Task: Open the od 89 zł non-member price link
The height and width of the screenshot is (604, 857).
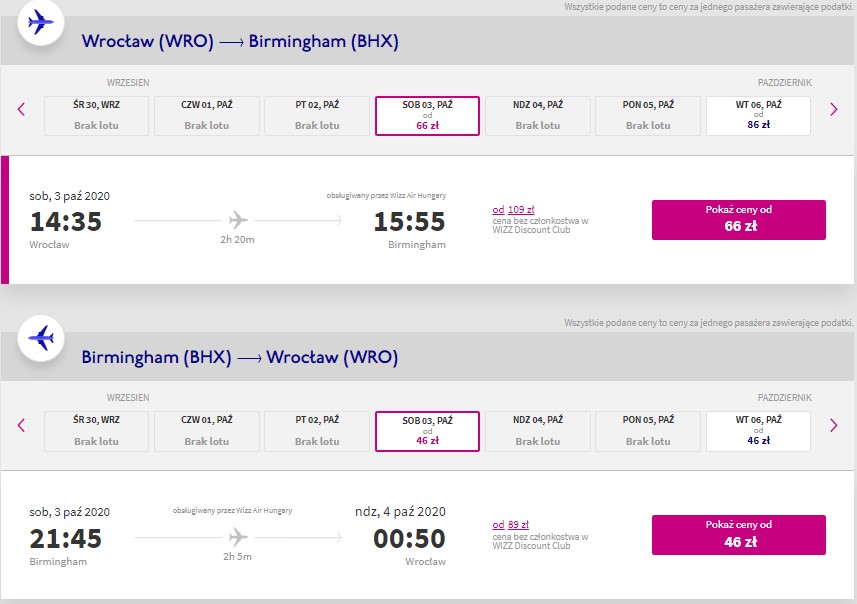Action: (x=510, y=524)
